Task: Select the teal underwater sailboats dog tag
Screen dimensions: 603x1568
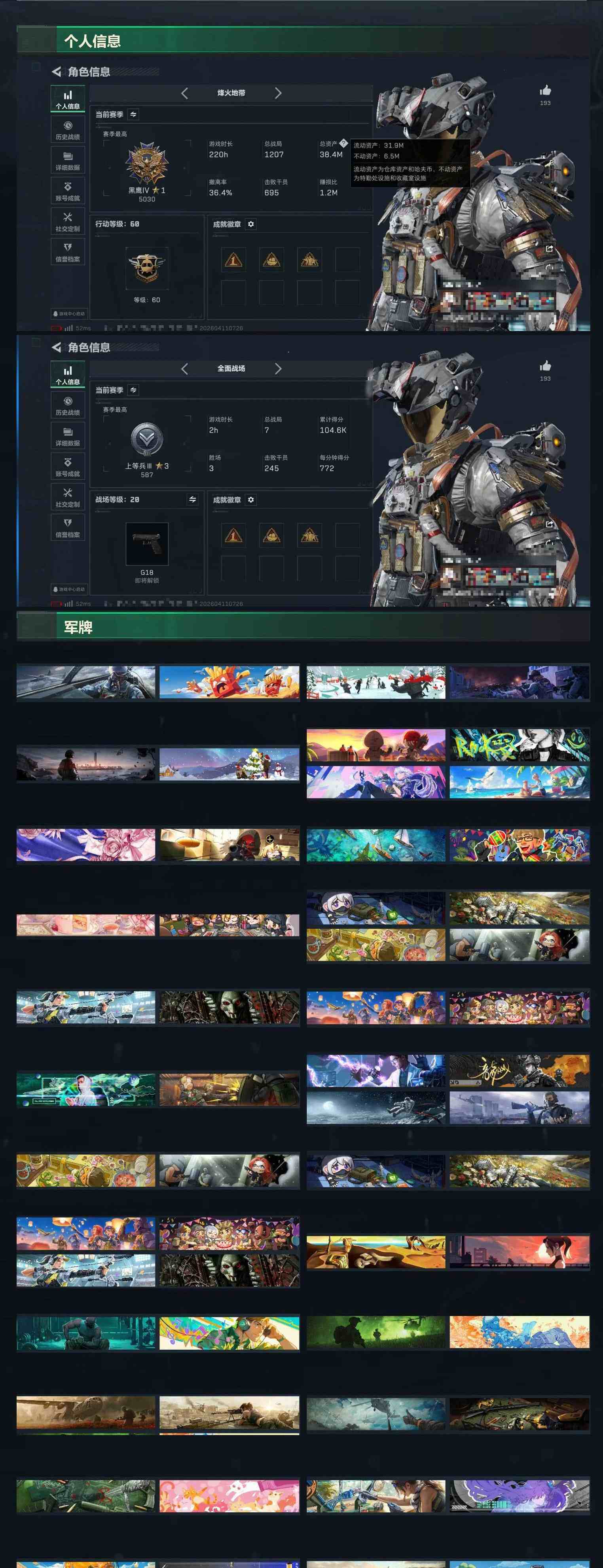Action: coord(376,844)
